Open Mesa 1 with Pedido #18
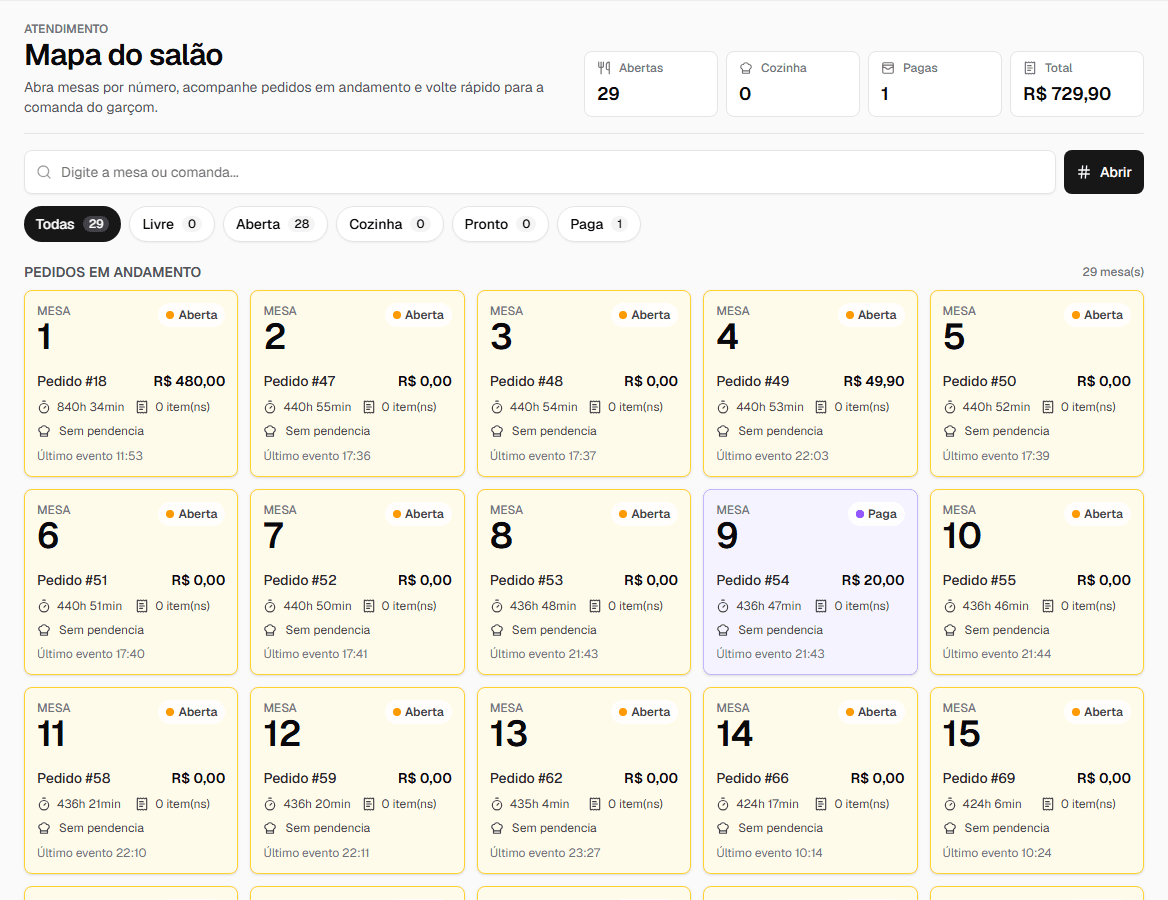The height and width of the screenshot is (900, 1168). click(131, 384)
